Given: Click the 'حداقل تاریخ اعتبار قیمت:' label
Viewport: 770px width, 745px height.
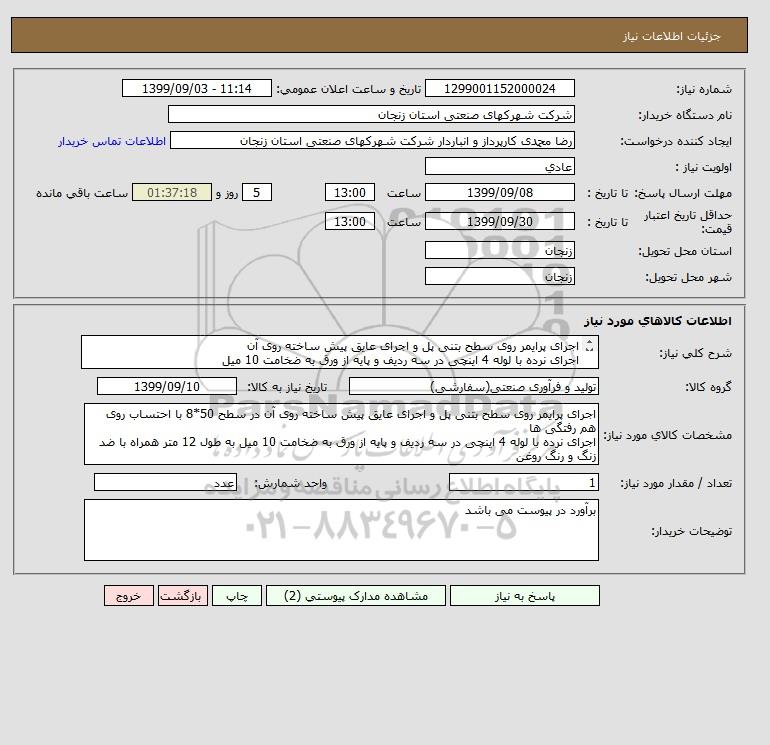Looking at the screenshot, I should pyautogui.click(x=688, y=222).
